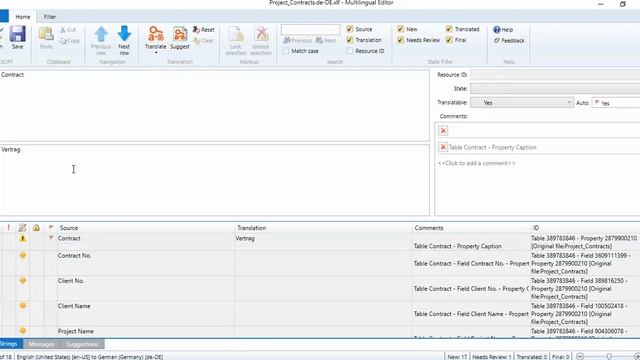Image resolution: width=640 pixels, height=360 pixels.
Task: Delete the empty first comment
Action: tap(443, 131)
